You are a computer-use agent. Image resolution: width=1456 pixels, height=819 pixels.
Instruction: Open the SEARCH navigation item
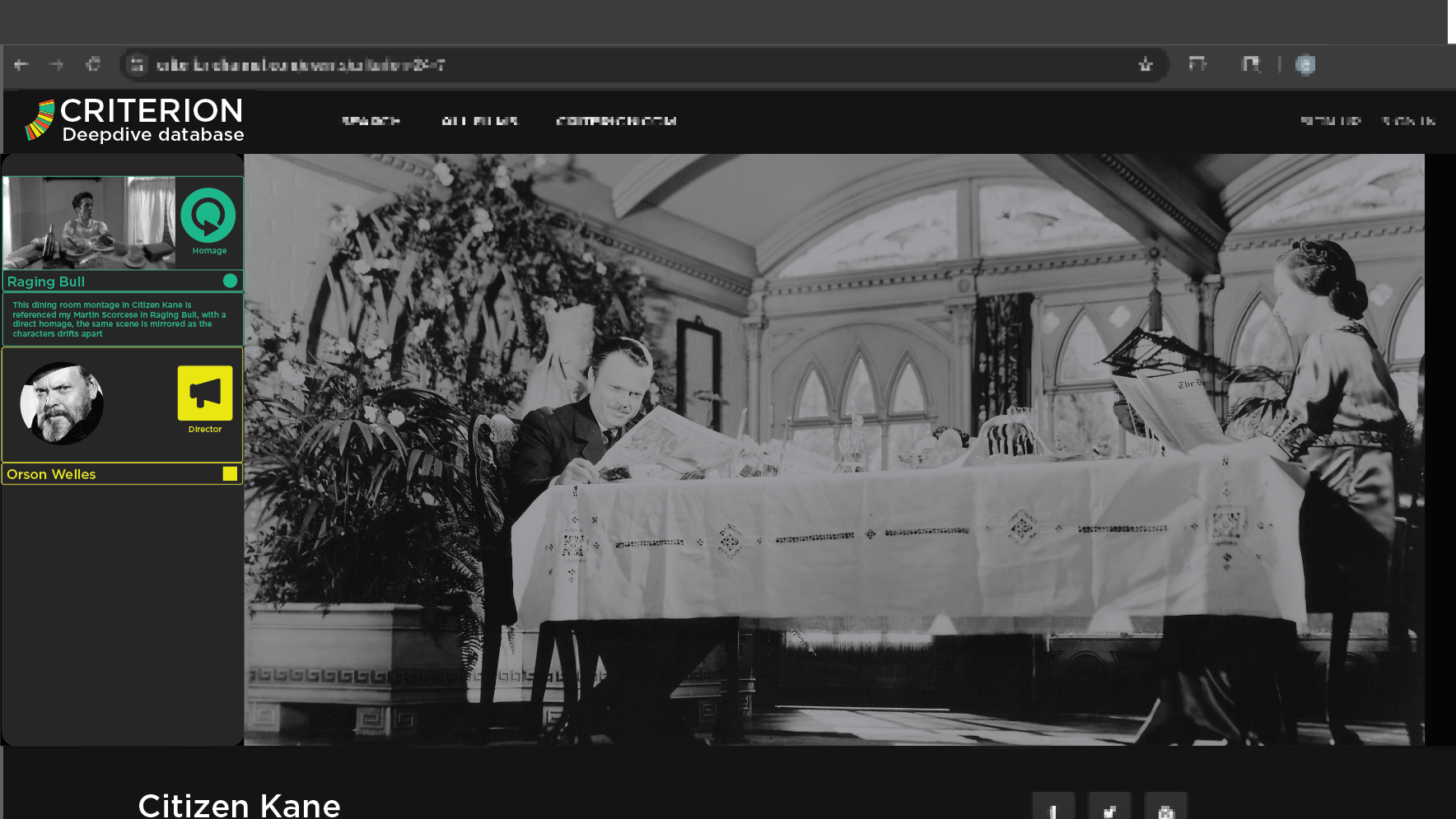[371, 121]
